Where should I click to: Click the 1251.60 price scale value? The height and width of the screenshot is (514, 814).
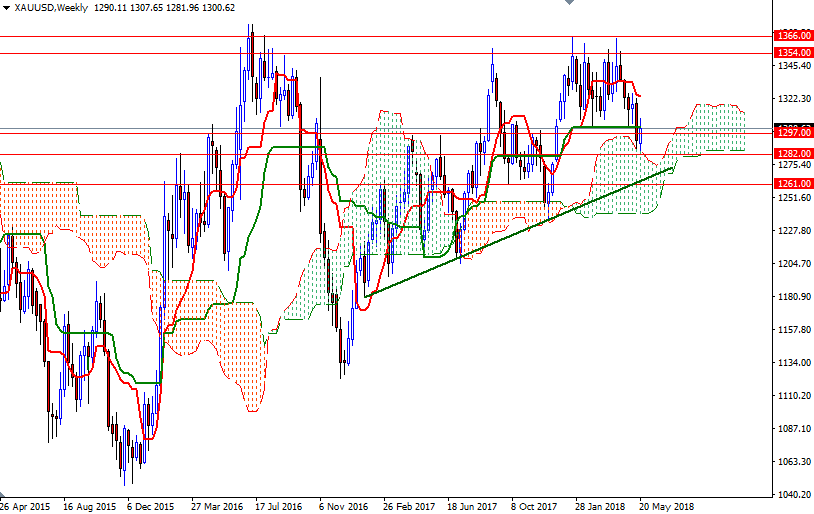coord(794,198)
